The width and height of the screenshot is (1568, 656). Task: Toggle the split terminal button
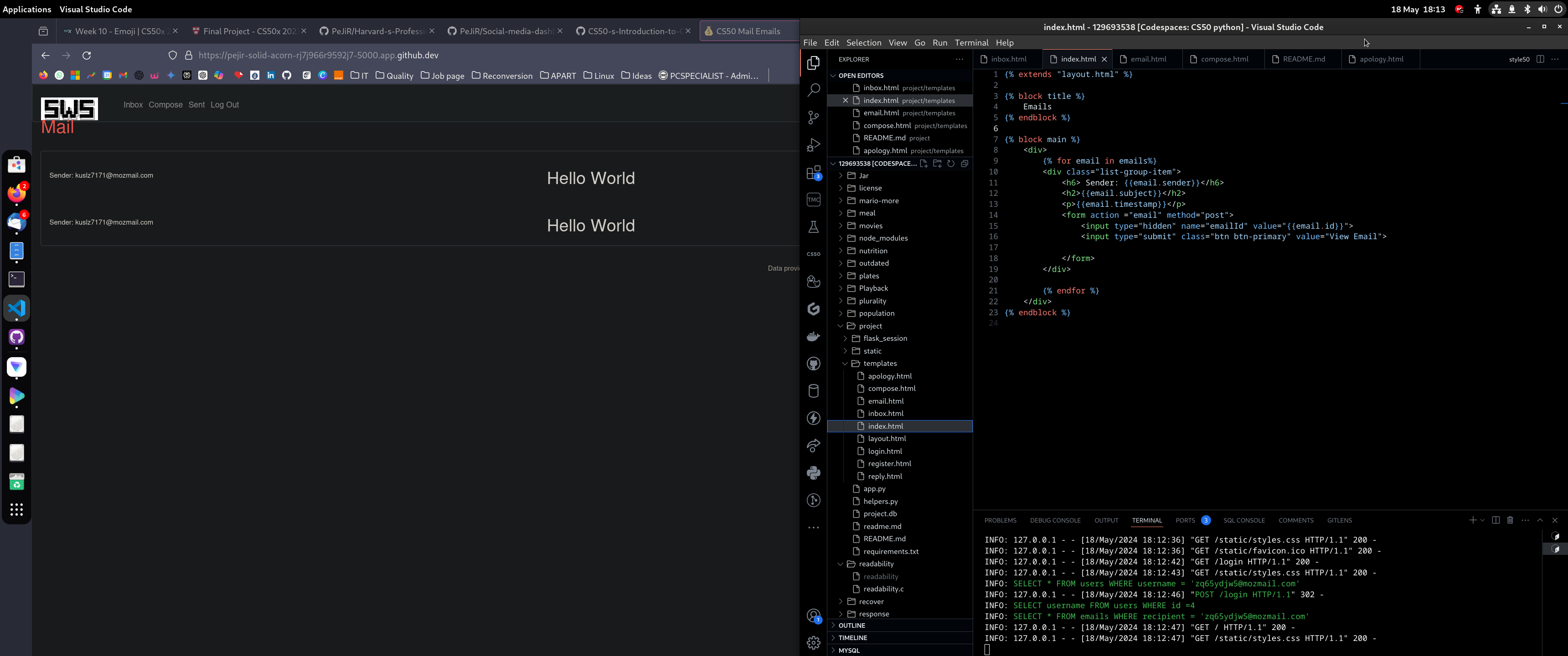1496,520
